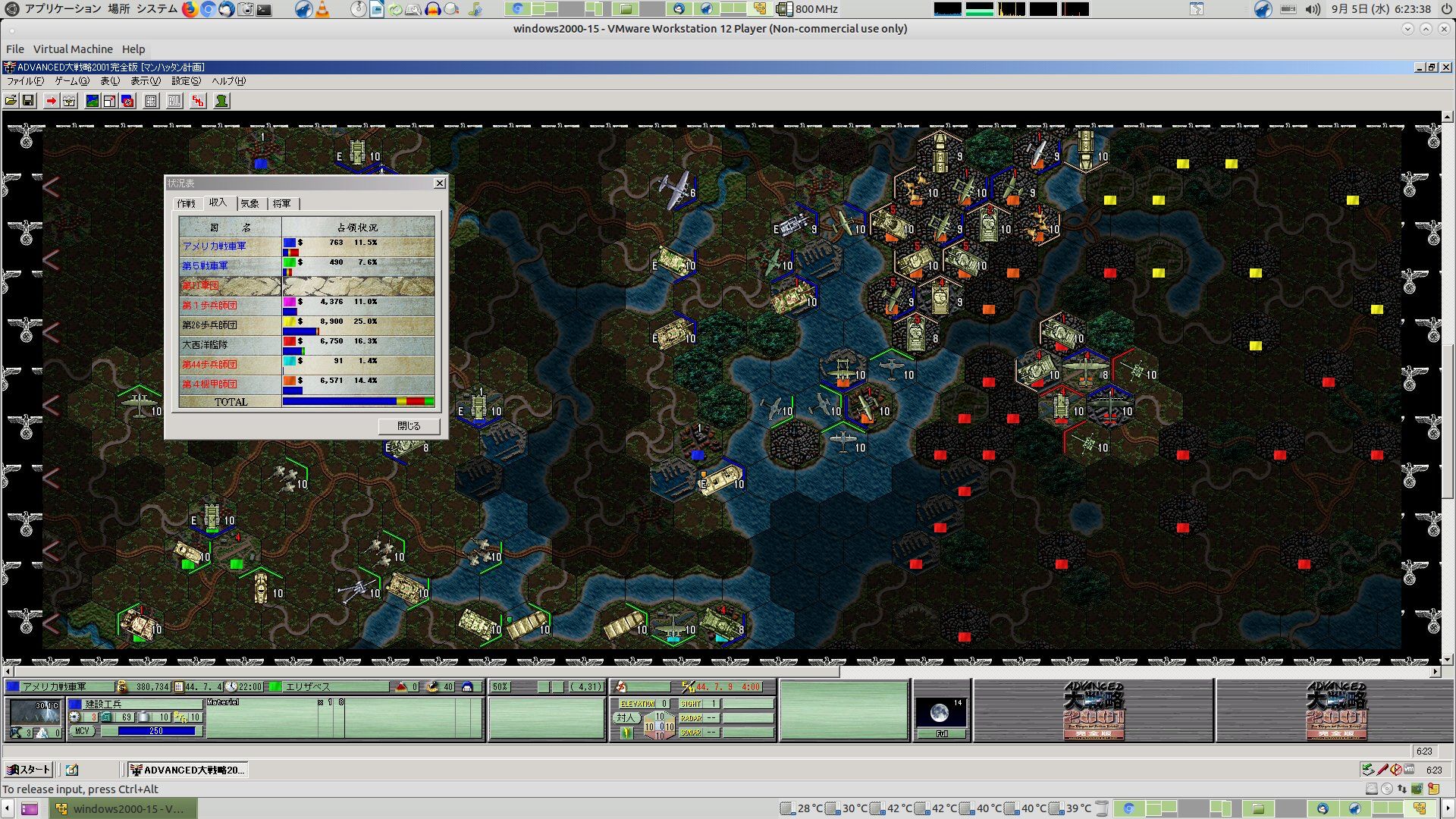Viewport: 1456px width, 819px height.
Task: Launch Firefox from the top panel
Action: [x=190, y=9]
